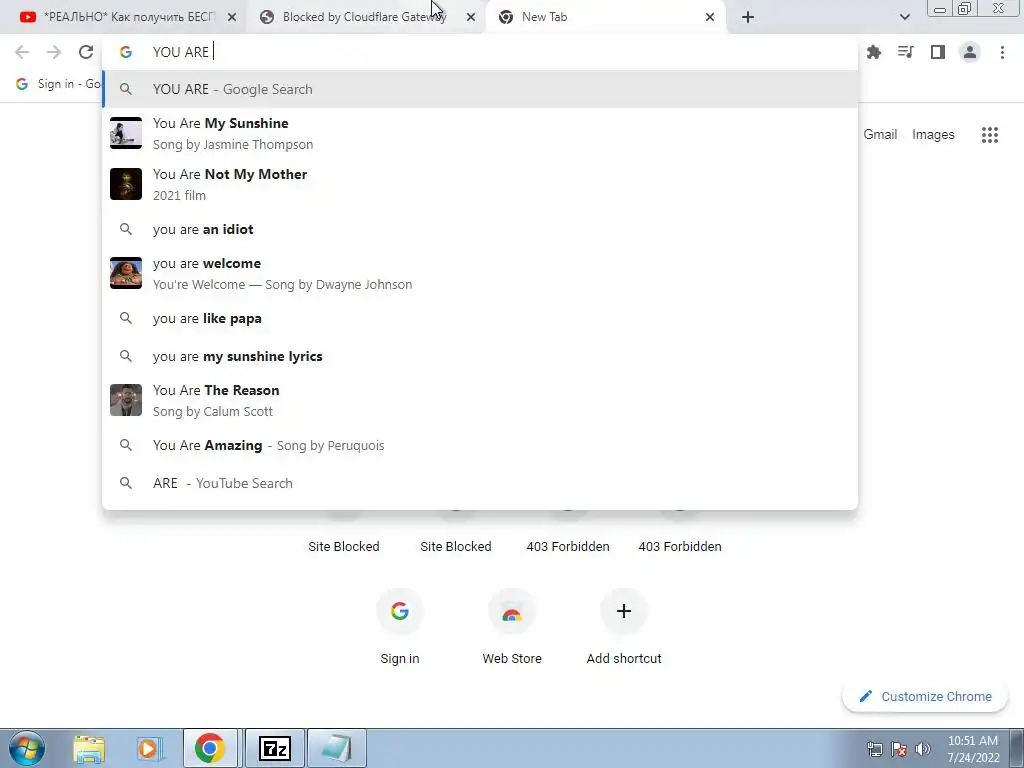
Task: Select 'you are like papa' suggestion
Action: click(x=480, y=318)
